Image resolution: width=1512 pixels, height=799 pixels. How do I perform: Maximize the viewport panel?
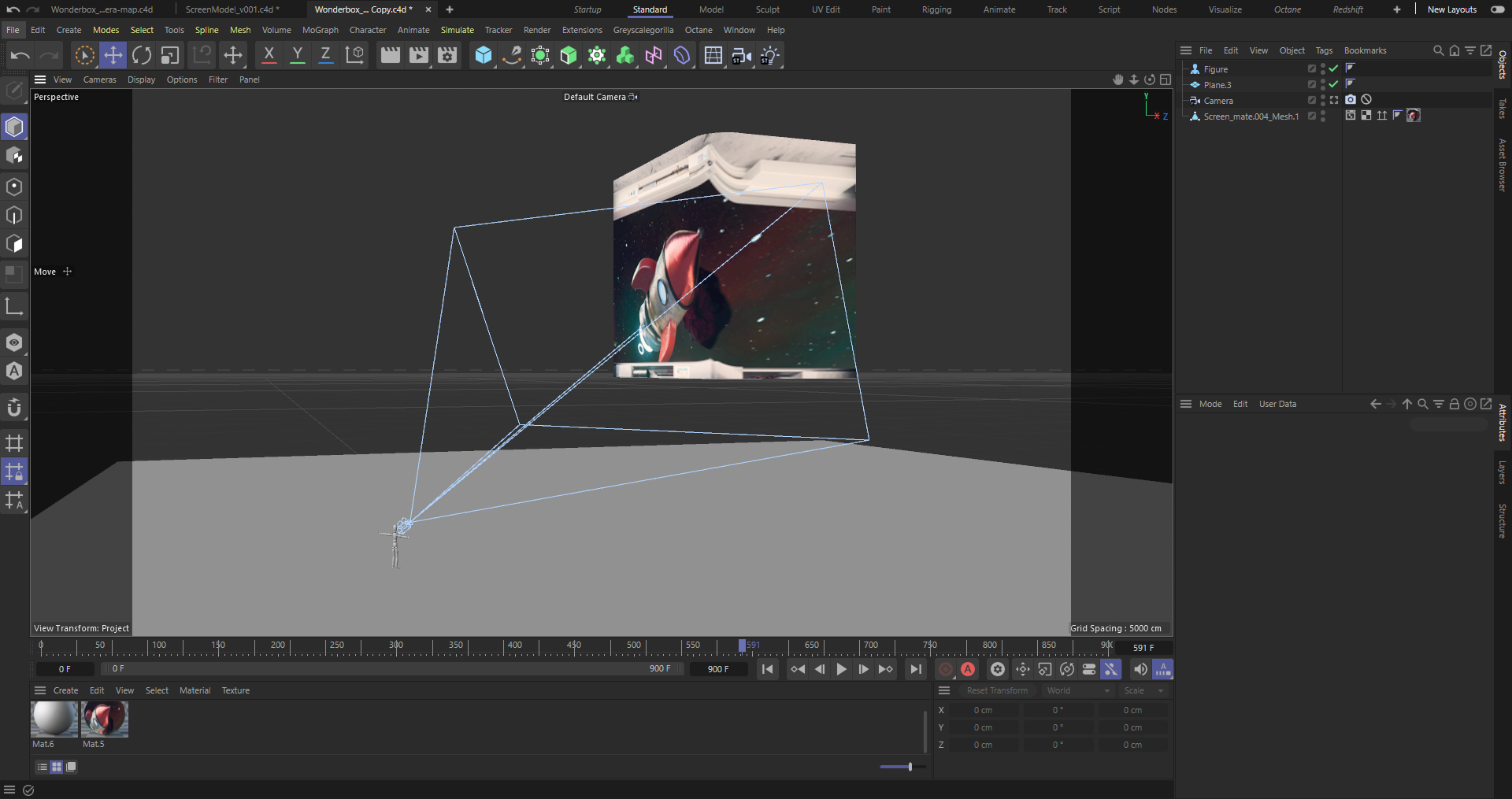(1165, 80)
